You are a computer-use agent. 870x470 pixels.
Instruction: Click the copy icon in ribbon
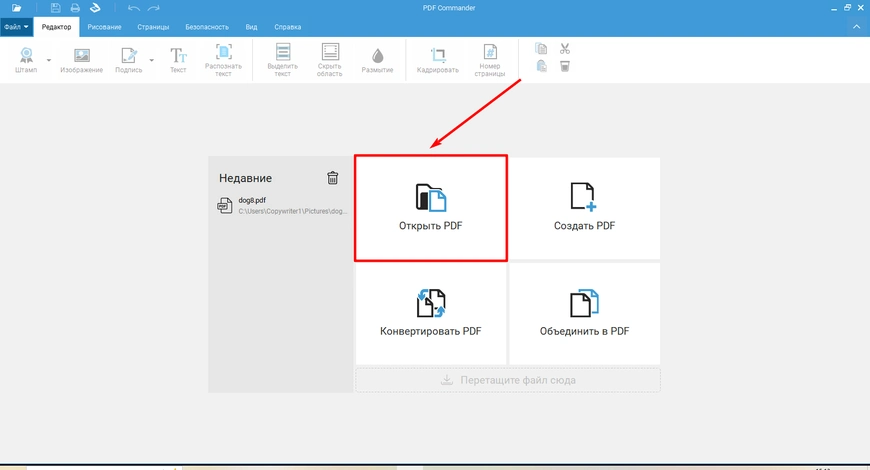(x=541, y=49)
